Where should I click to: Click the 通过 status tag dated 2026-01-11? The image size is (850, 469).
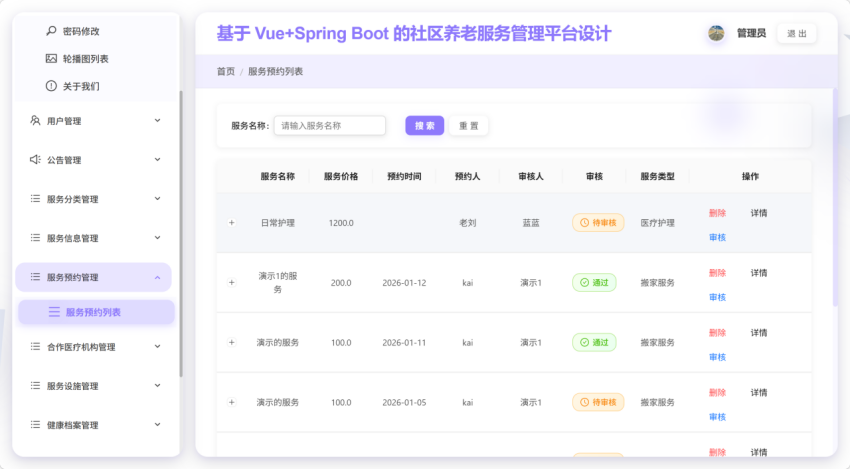(x=594, y=342)
